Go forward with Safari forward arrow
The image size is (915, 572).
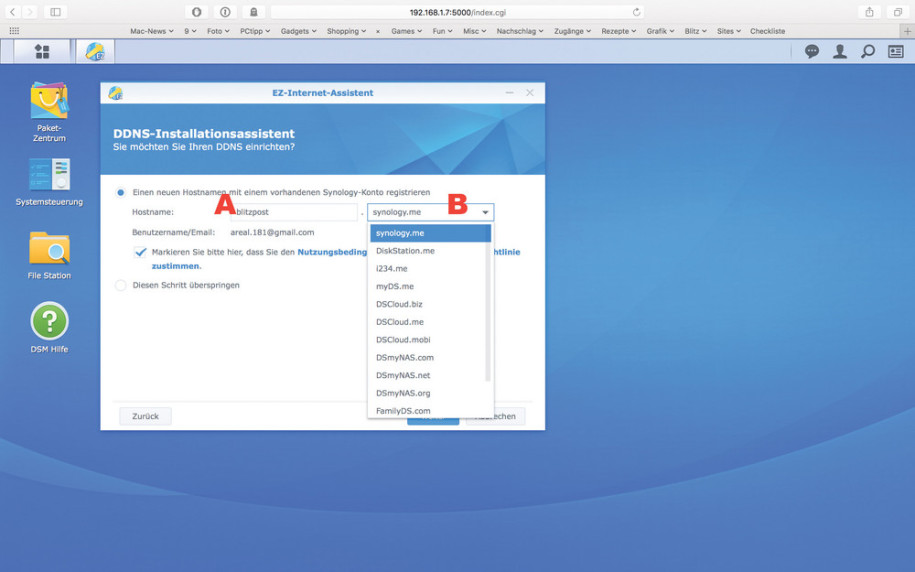tap(29, 12)
